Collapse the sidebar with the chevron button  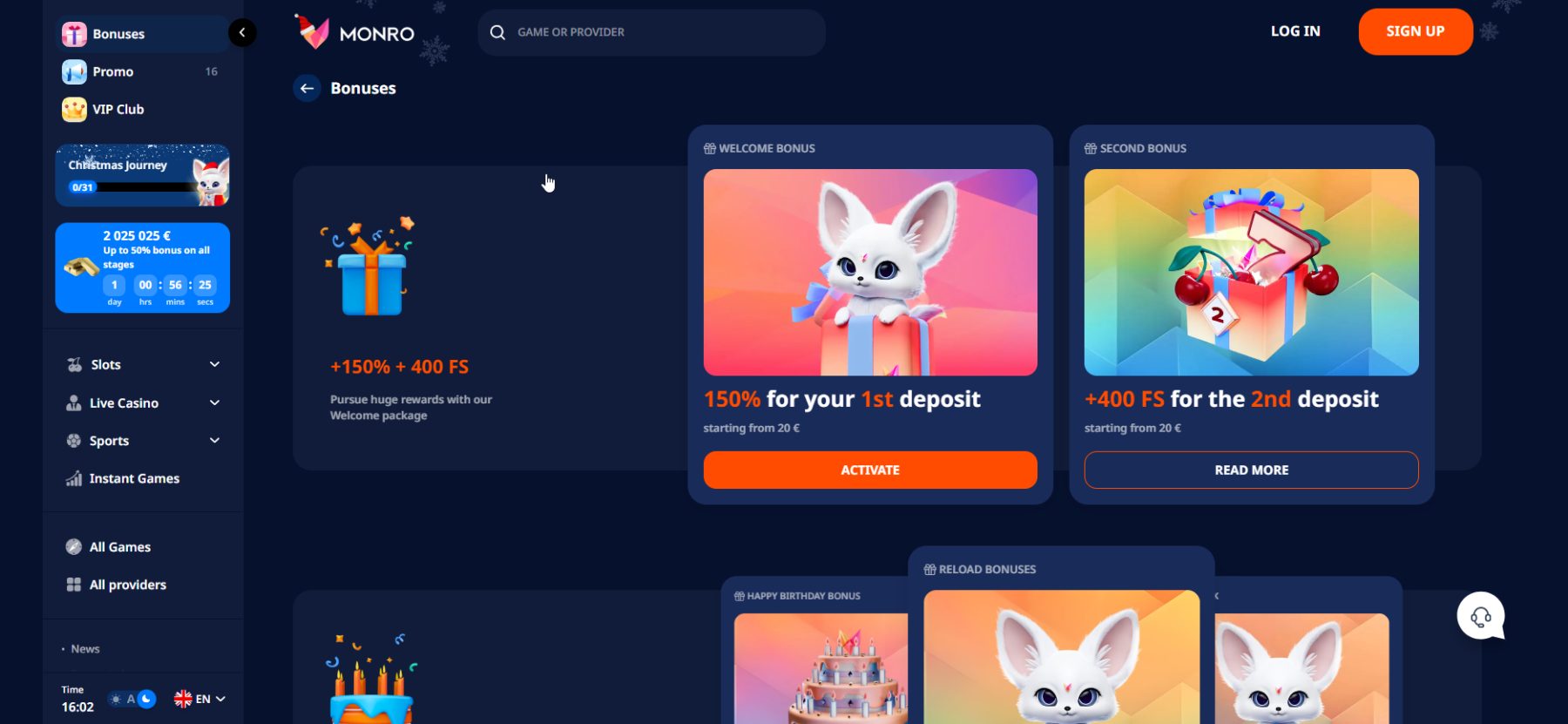pos(242,33)
